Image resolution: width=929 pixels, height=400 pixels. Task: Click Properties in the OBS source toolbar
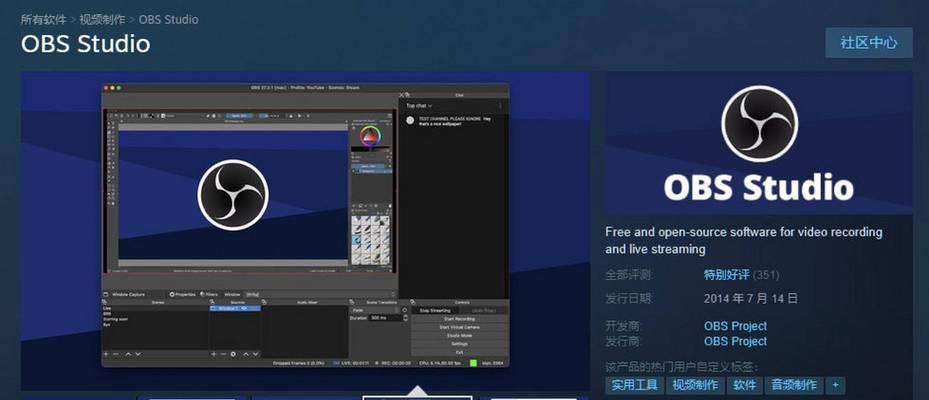coord(182,295)
